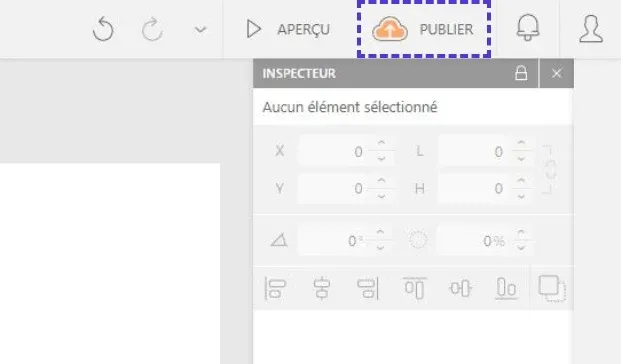This screenshot has width=621, height=364.
Task: Click the redo arrow icon
Action: pyautogui.click(x=152, y=29)
